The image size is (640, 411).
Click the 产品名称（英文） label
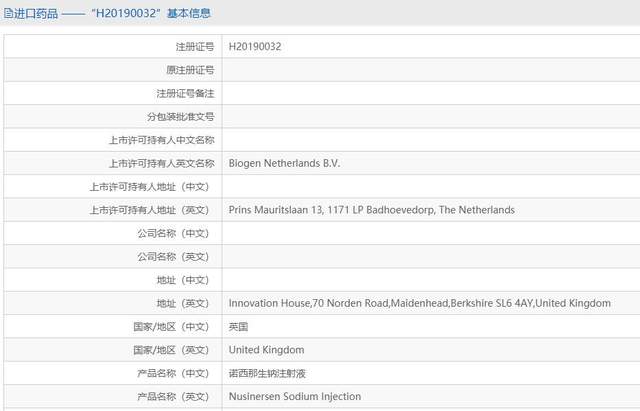coord(173,397)
